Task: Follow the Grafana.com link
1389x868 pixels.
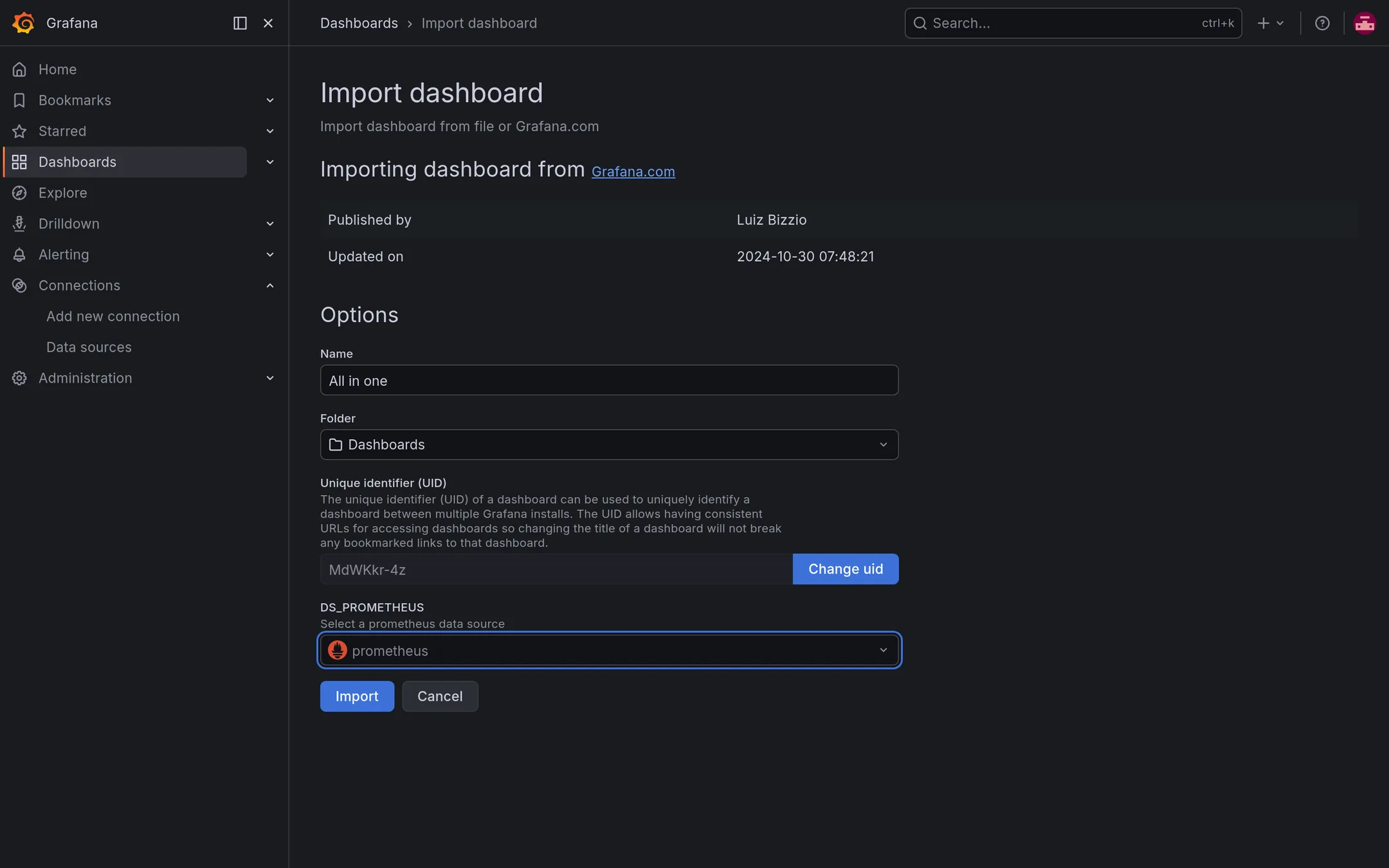Action: tap(633, 172)
